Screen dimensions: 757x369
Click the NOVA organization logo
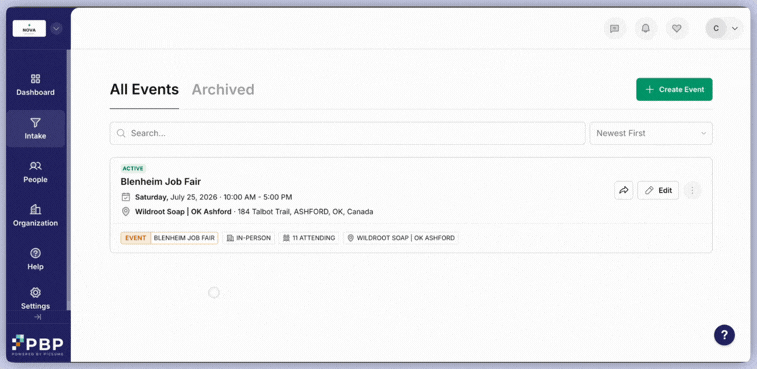(x=29, y=28)
